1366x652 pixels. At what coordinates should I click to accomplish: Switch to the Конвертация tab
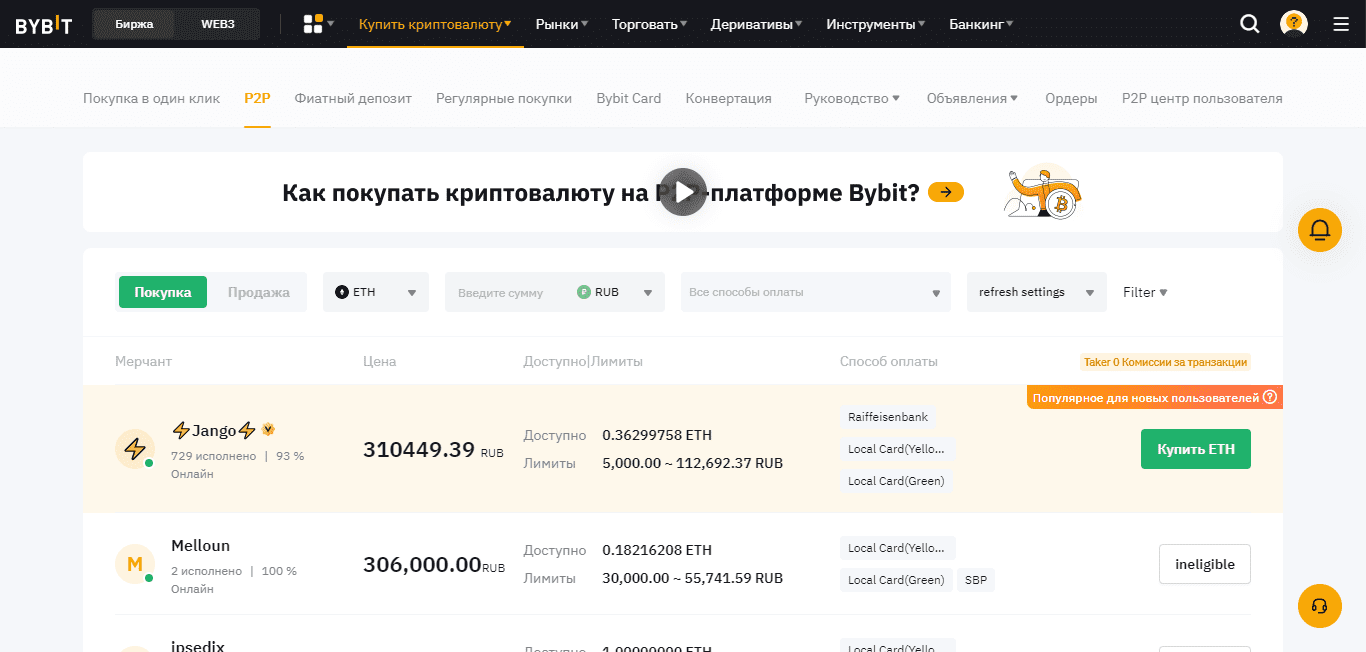point(728,98)
